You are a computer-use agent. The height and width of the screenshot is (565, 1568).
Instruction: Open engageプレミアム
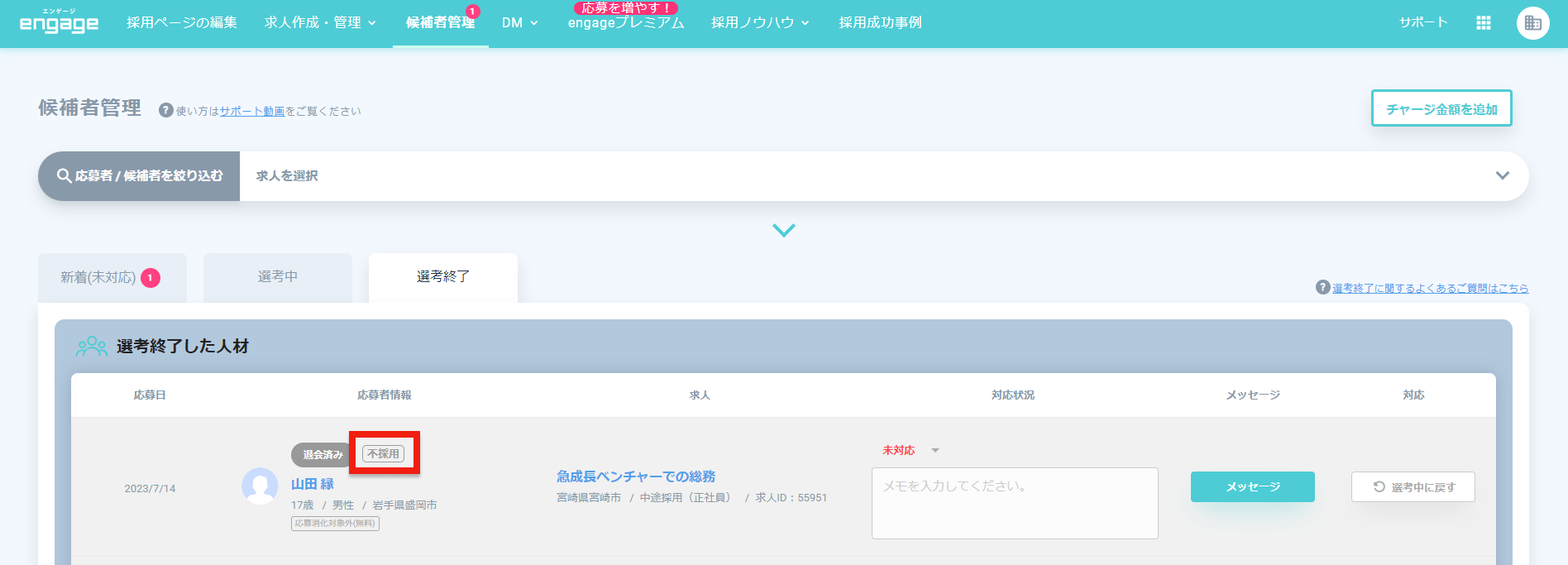[626, 23]
